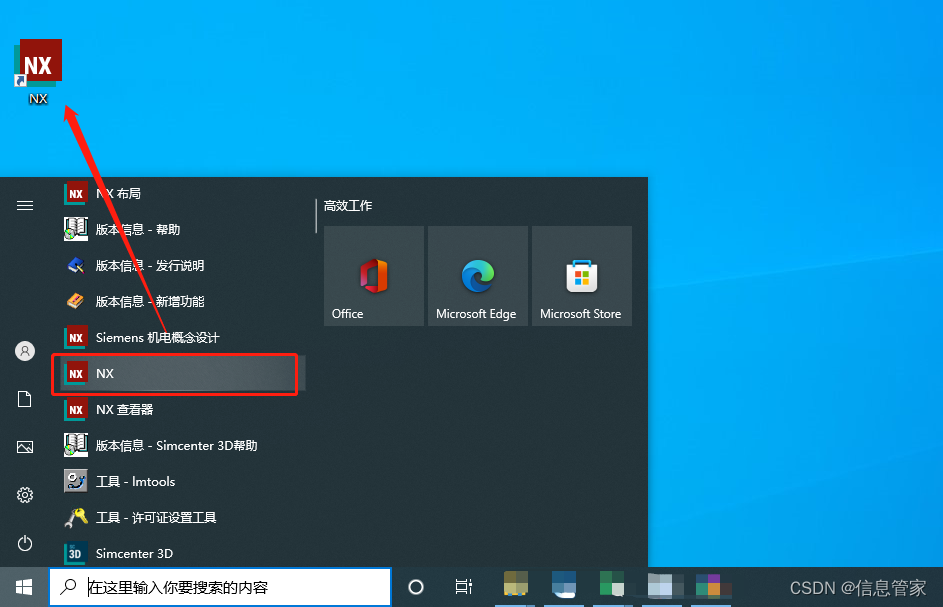Open the Microsoft Store tile
The width and height of the screenshot is (943, 607).
tap(582, 276)
